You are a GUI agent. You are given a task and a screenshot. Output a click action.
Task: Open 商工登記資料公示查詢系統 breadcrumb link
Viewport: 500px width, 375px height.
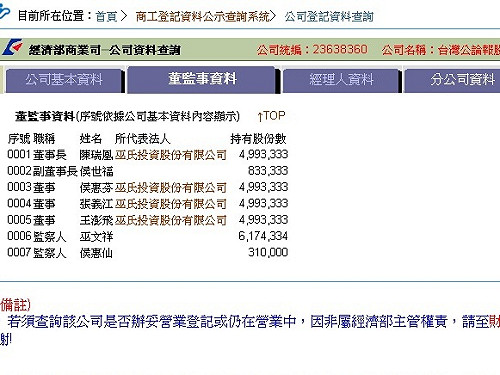202,16
